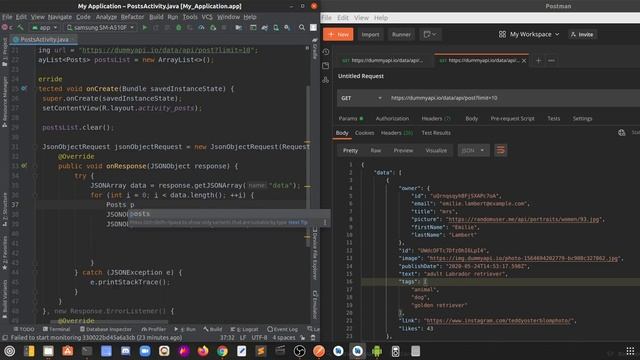Open the samsung SM-A510F device dropdown
The image size is (640, 360).
tap(100, 27)
